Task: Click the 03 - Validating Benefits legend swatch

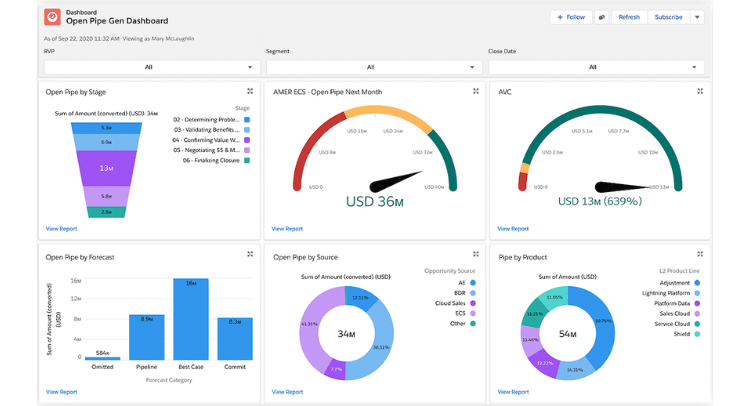Action: (247, 130)
